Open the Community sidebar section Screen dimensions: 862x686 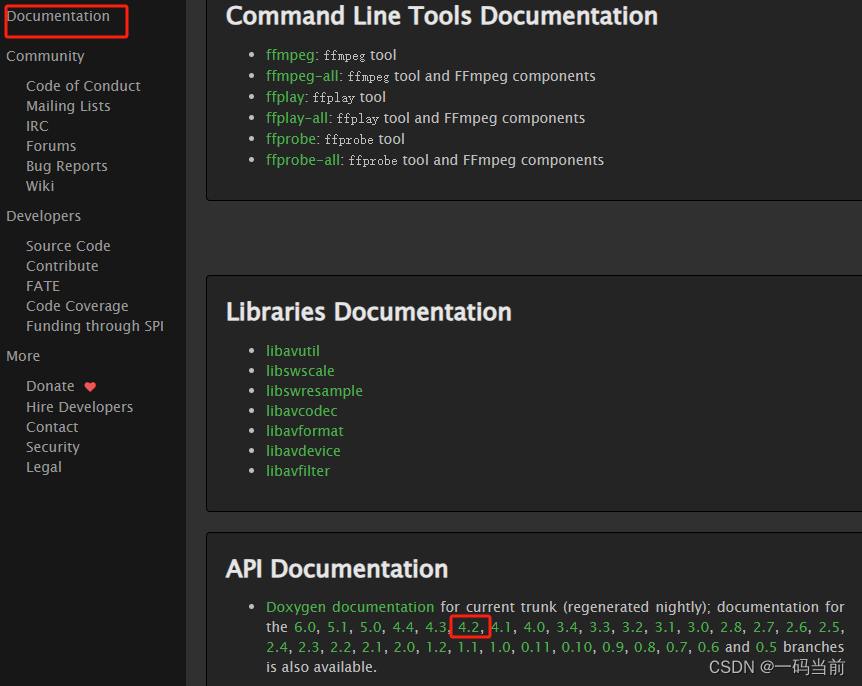(45, 56)
